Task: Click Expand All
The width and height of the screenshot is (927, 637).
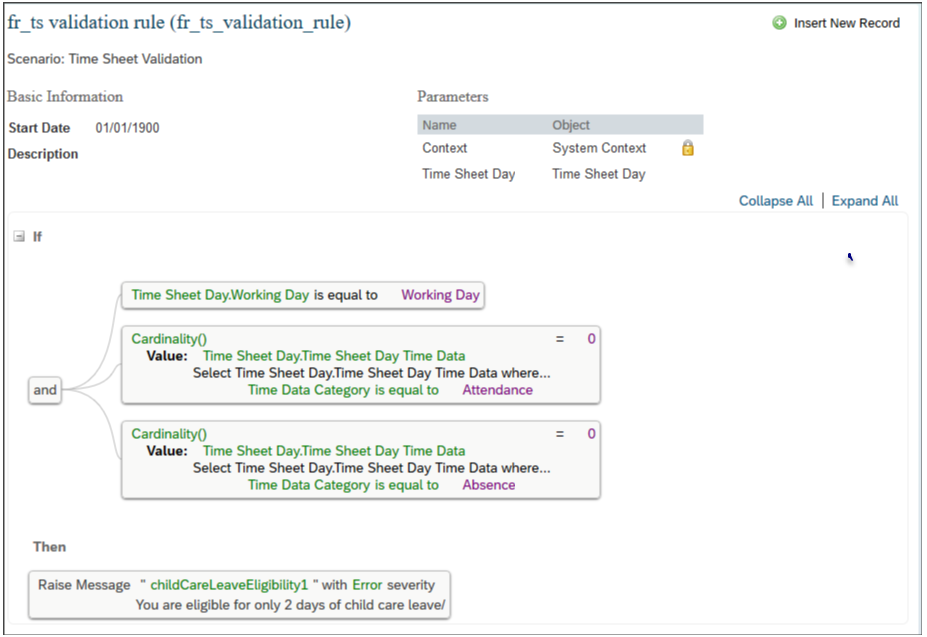Action: click(865, 201)
